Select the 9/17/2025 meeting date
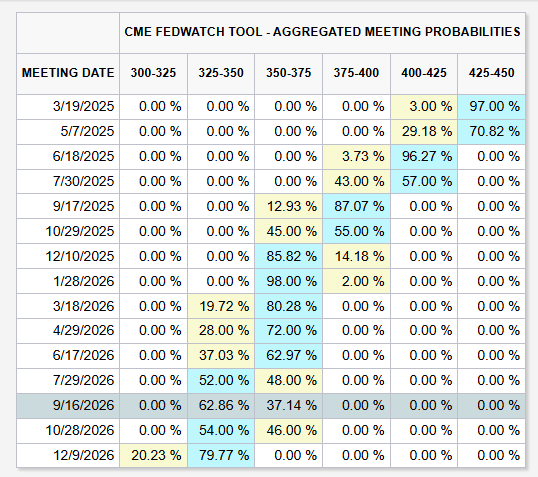 [68, 206]
